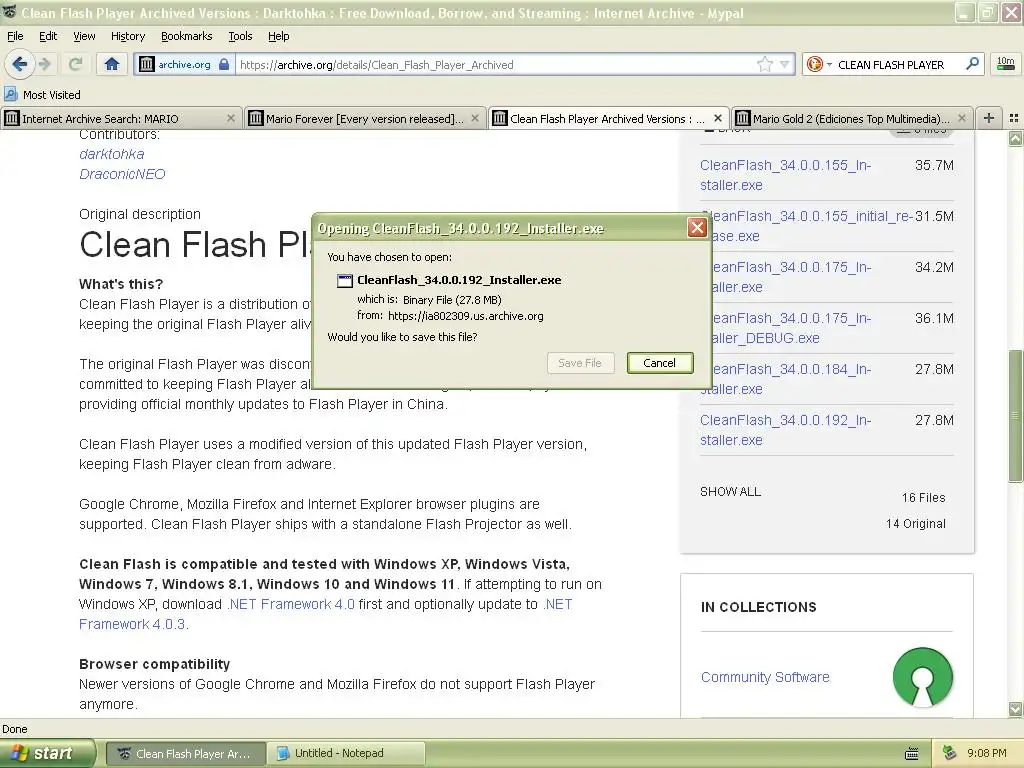
Task: Click the vertical scrollbar thumb
Action: click(1015, 416)
